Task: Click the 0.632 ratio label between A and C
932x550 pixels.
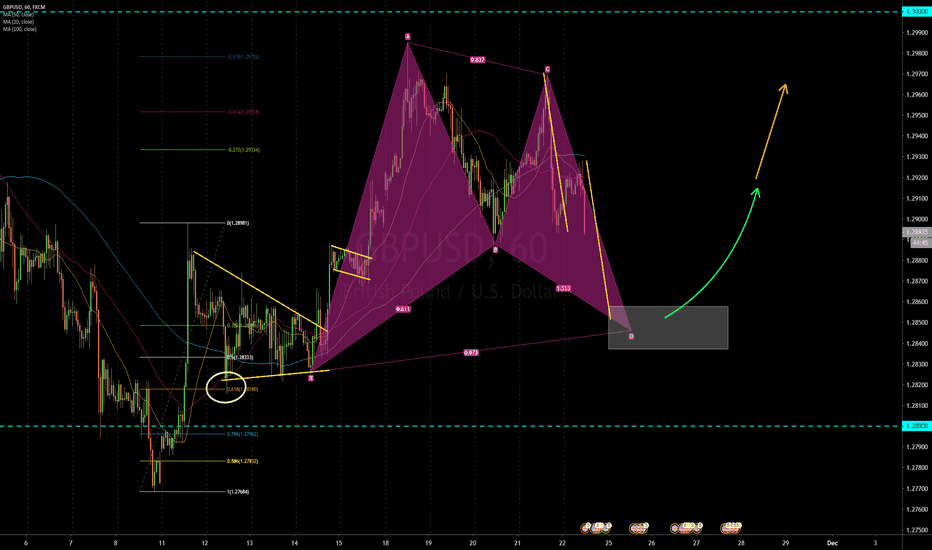Action: tap(477, 60)
